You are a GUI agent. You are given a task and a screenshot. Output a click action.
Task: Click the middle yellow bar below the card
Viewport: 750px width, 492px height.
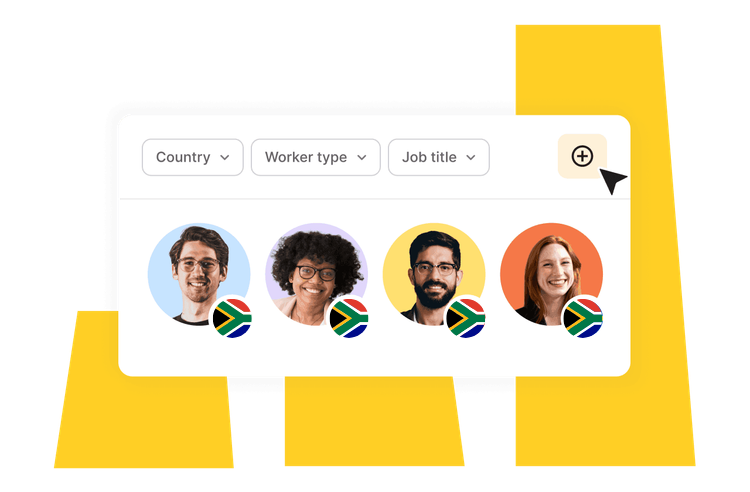pyautogui.click(x=375, y=421)
